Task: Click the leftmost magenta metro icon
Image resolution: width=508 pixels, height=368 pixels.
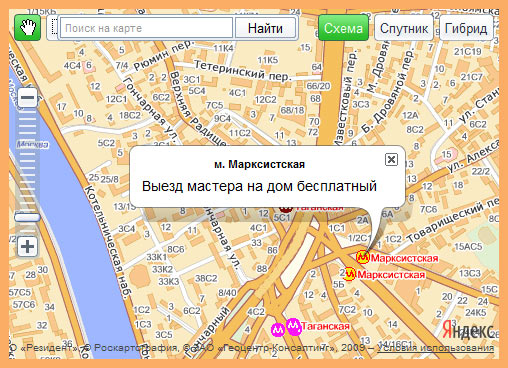Action: 278,330
